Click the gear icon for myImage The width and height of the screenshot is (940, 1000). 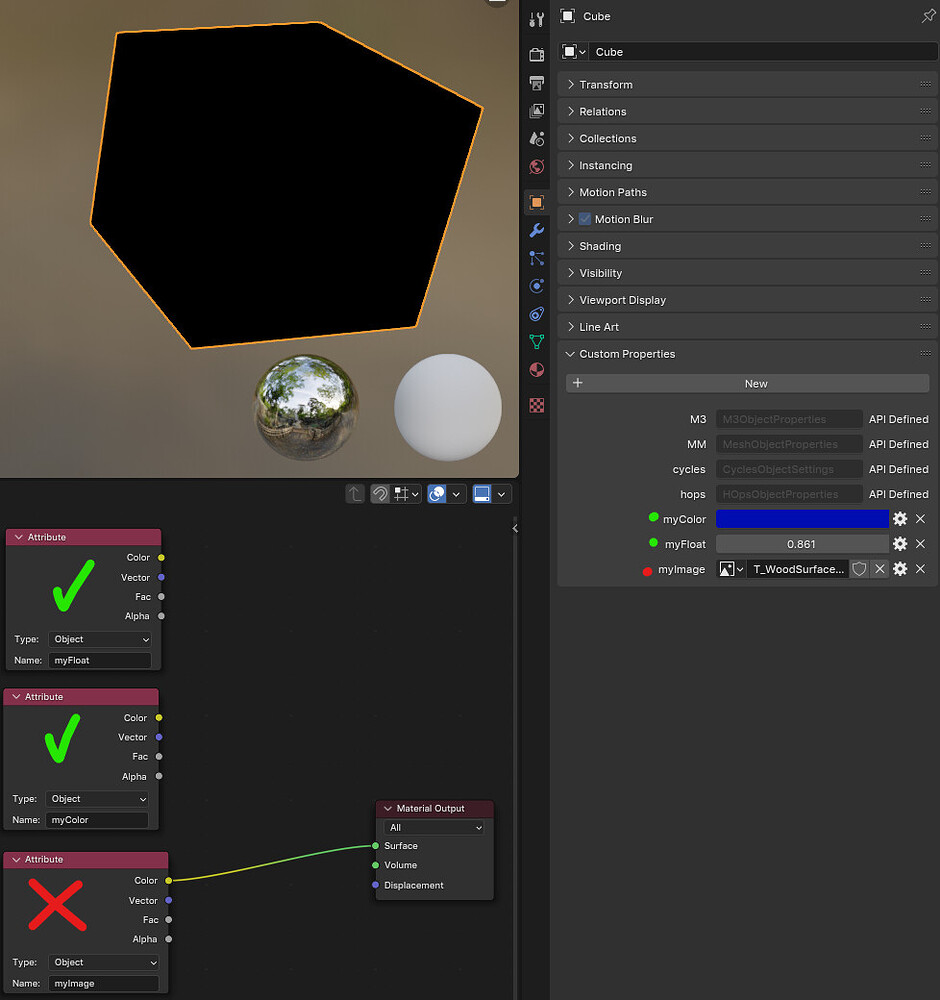point(900,568)
